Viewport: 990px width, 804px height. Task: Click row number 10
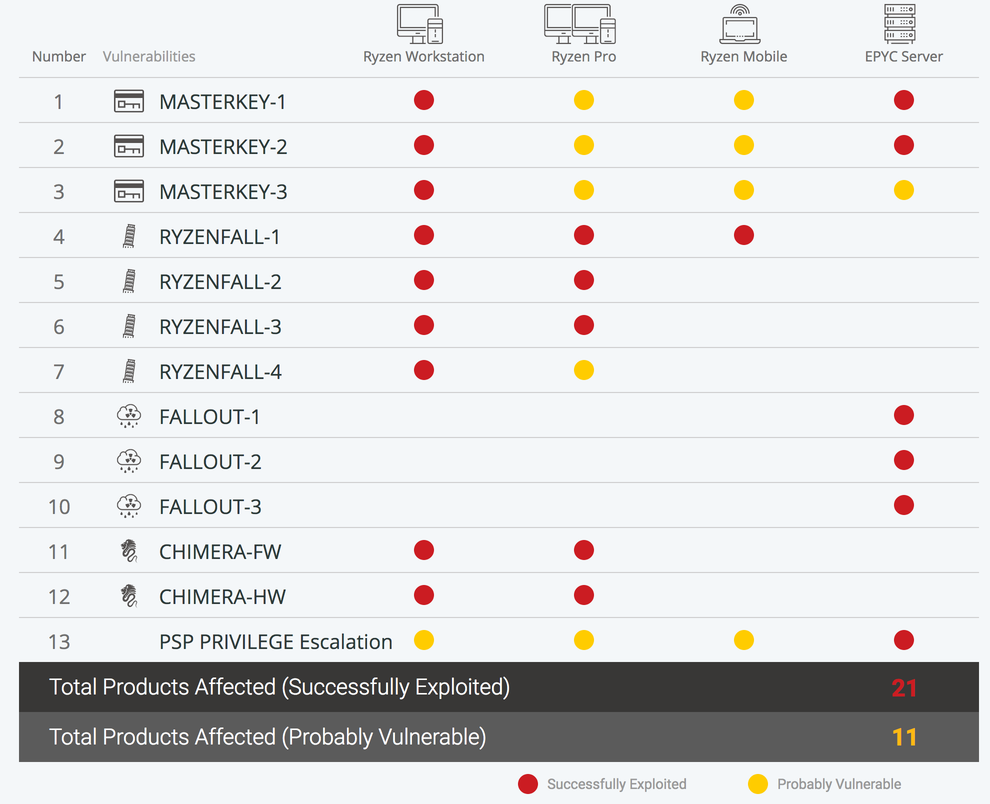pyautogui.click(x=59, y=507)
